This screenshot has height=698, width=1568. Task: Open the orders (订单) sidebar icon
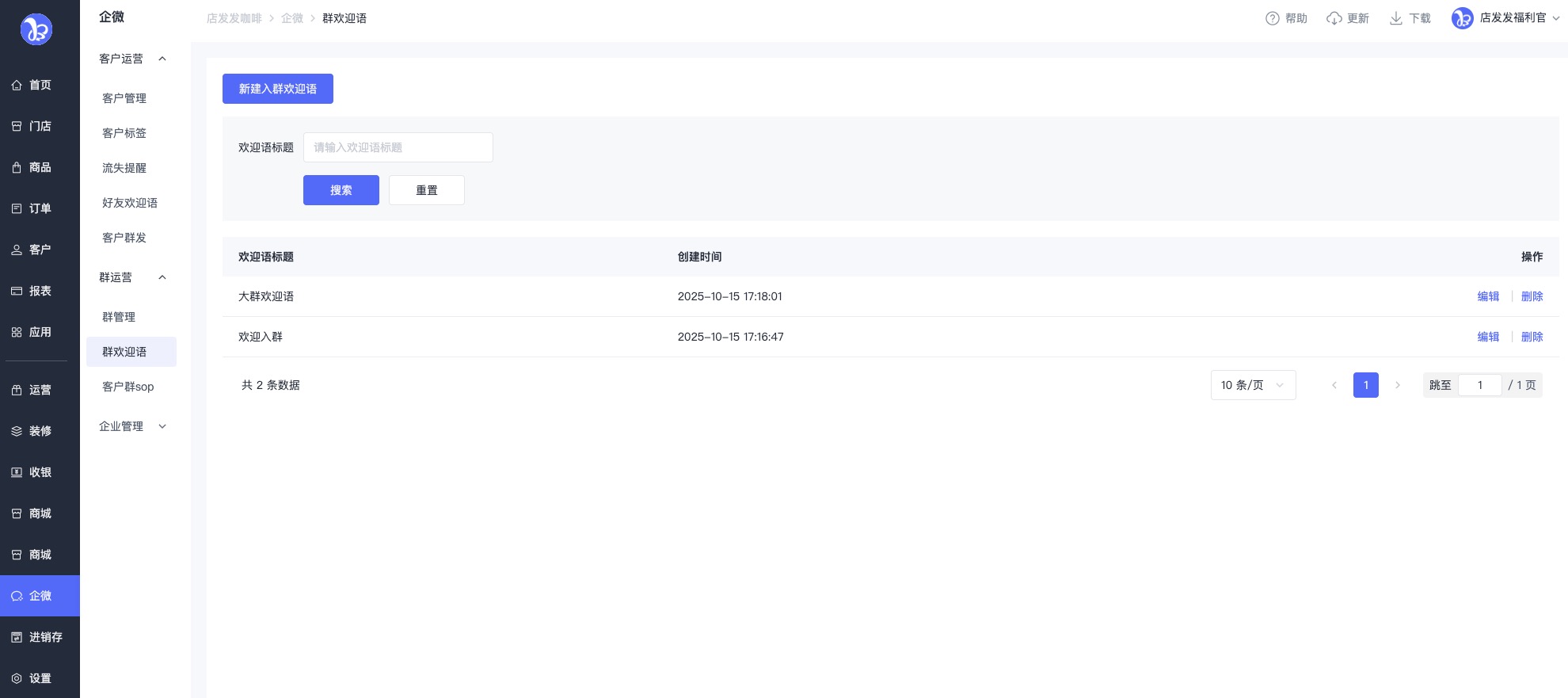tap(17, 208)
